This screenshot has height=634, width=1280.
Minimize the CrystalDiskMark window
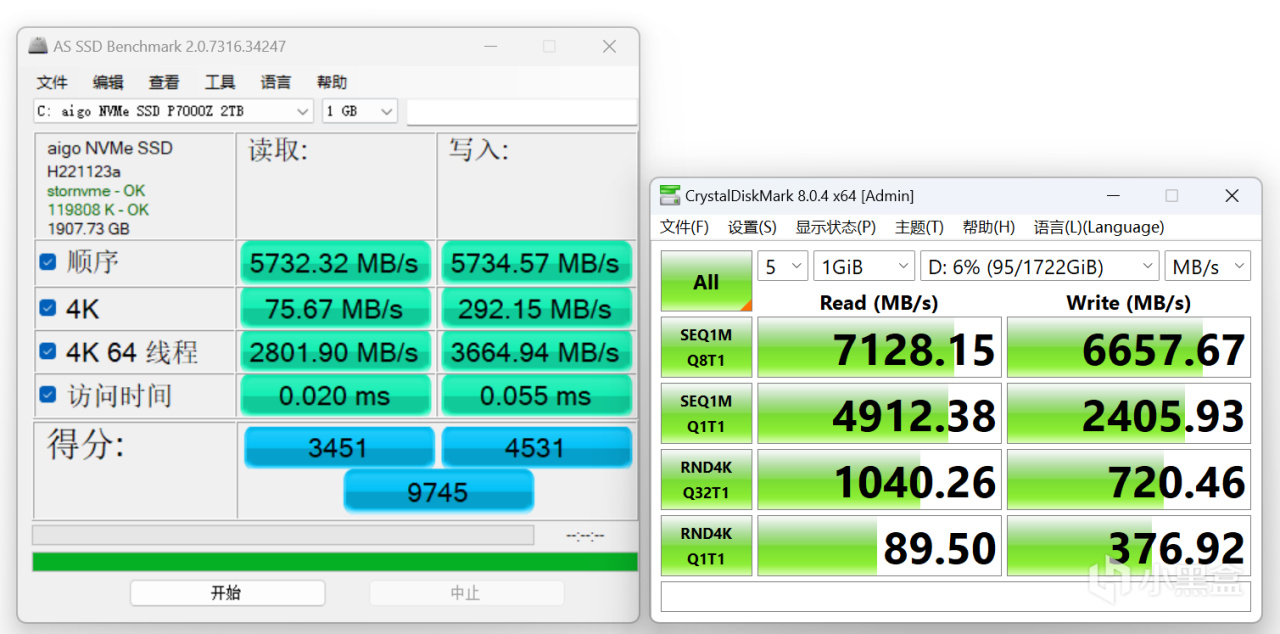click(x=1113, y=196)
